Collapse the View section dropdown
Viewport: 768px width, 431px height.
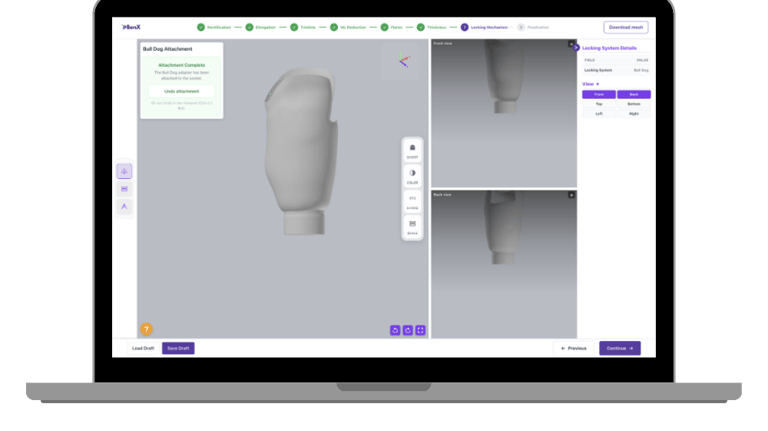[591, 84]
